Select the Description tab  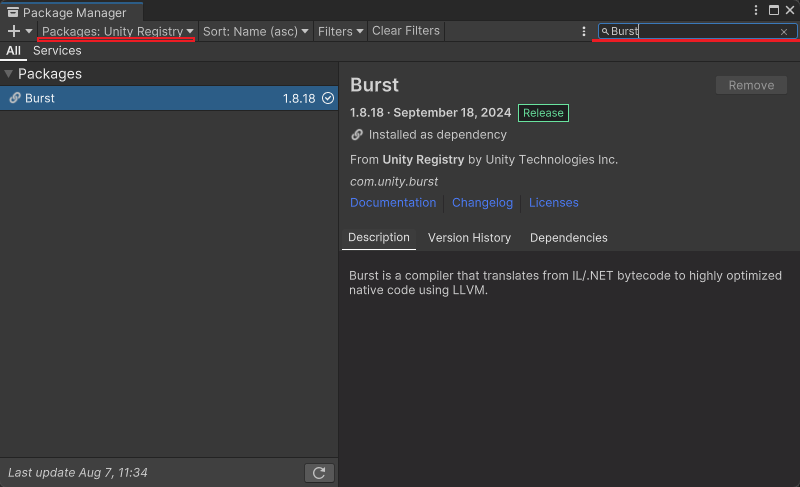tap(379, 238)
